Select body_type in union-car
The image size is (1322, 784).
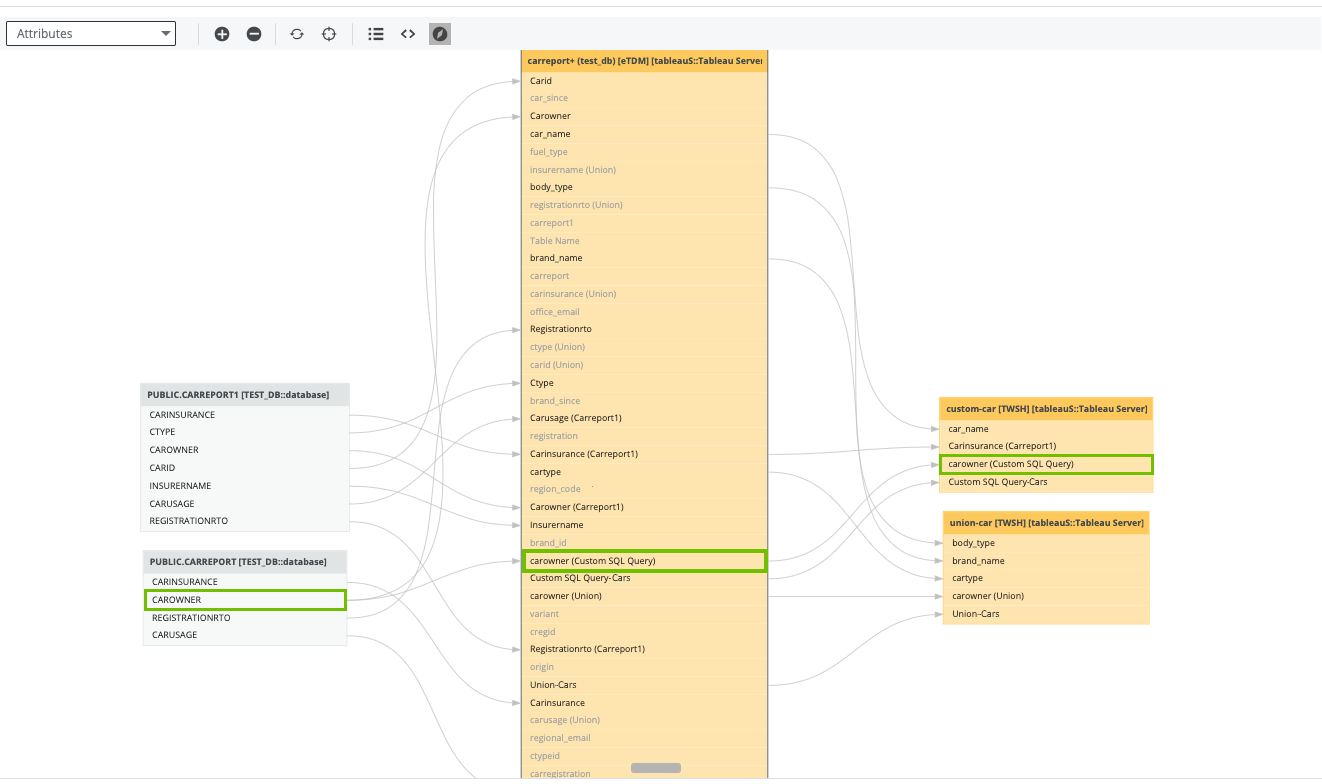[x=1046, y=543]
